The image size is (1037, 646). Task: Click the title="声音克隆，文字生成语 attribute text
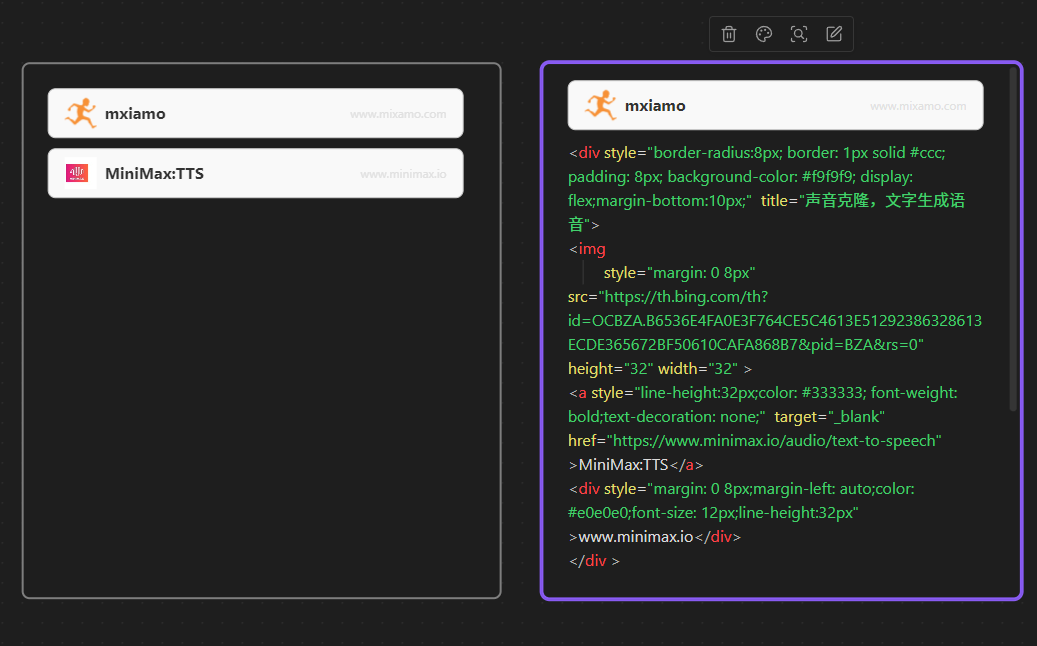click(x=862, y=201)
